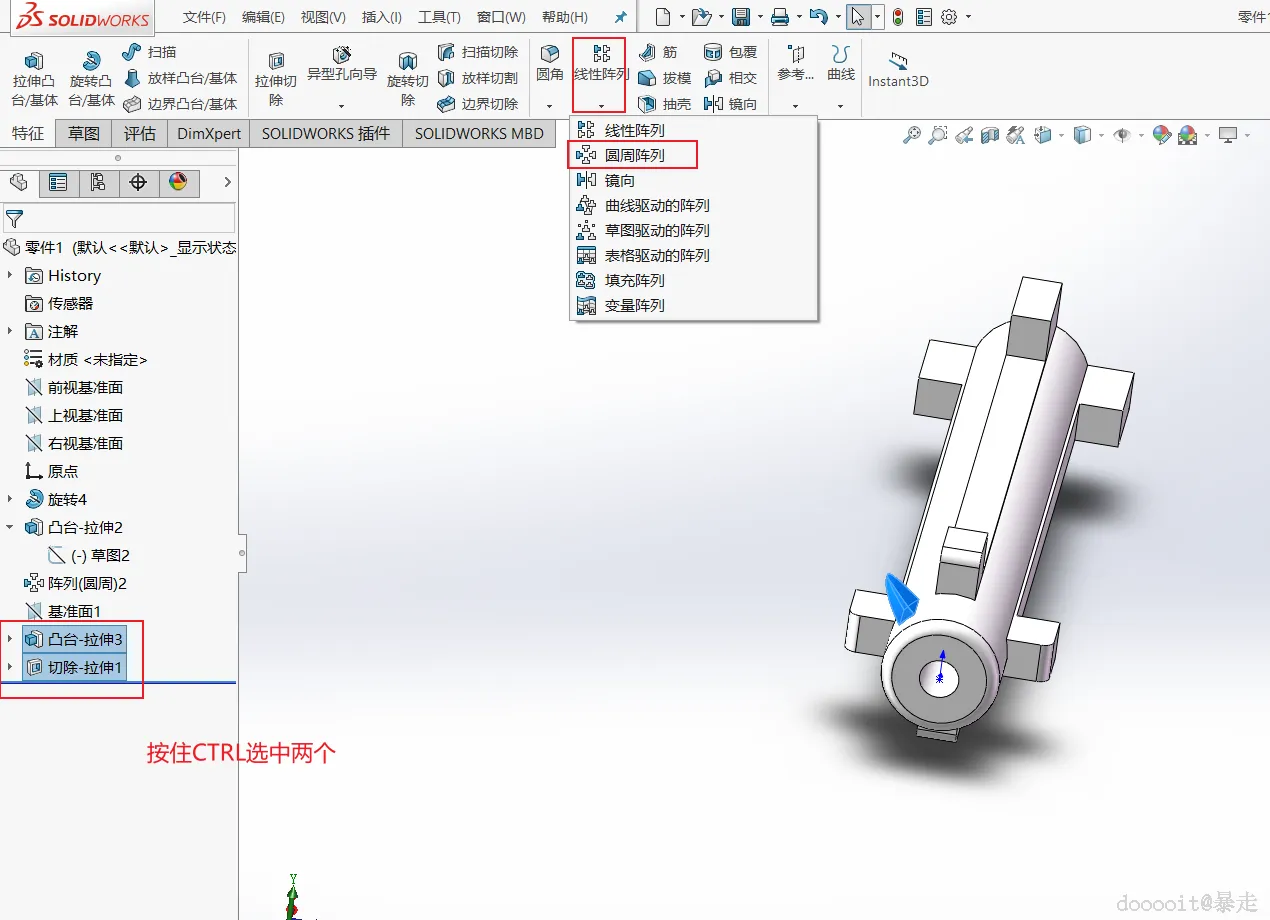Open the ConfigurationManager tab icon
Screen dimensions: 1270x920
(98, 182)
